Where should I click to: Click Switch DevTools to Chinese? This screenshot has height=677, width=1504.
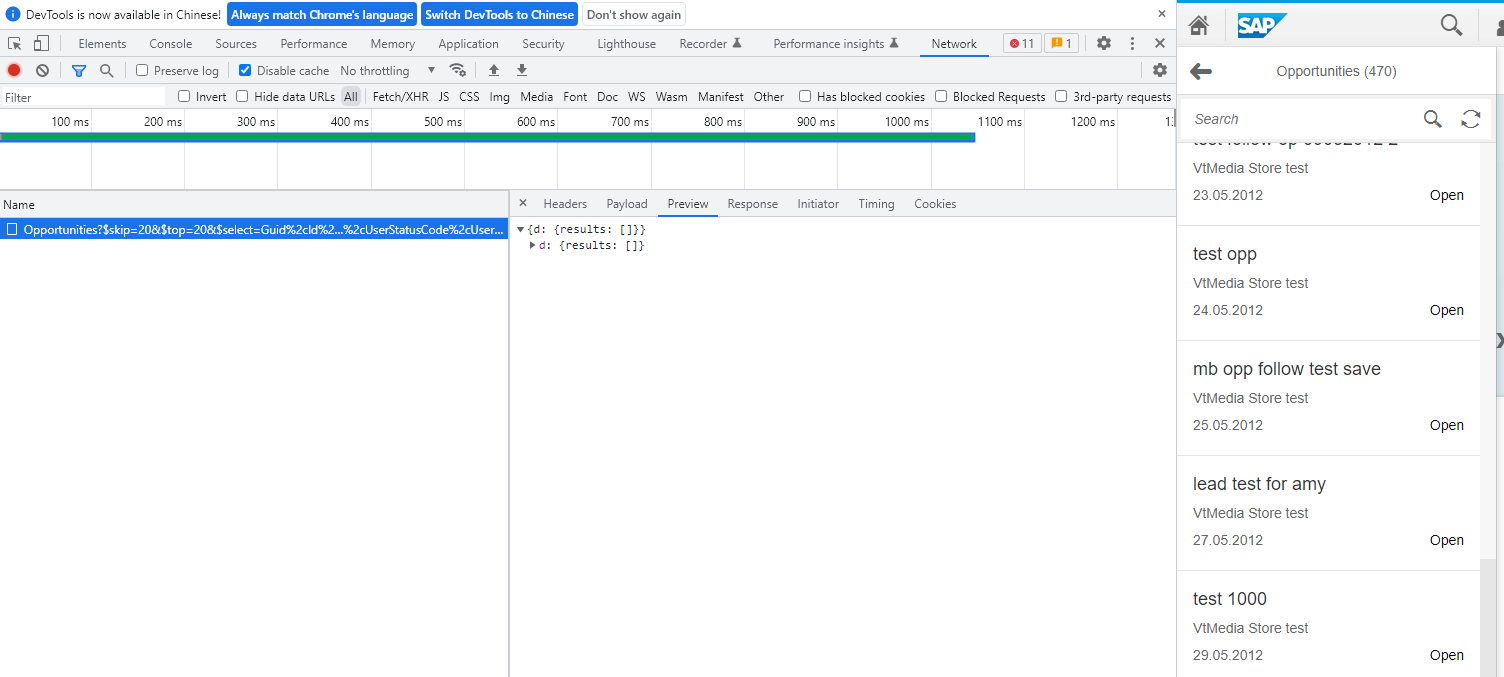[x=500, y=14]
